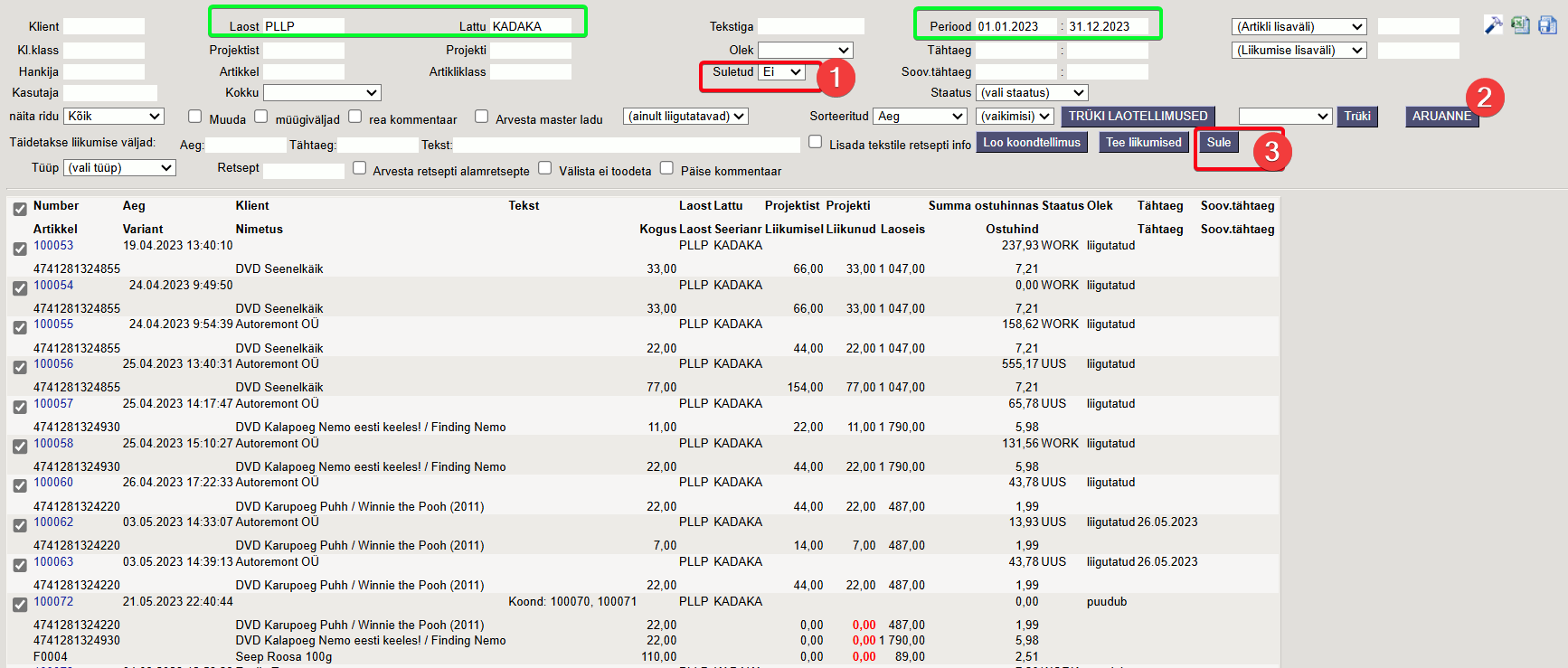Enable 'Arvesta master ladu' checkbox
The width and height of the screenshot is (1568, 668).
point(482,117)
